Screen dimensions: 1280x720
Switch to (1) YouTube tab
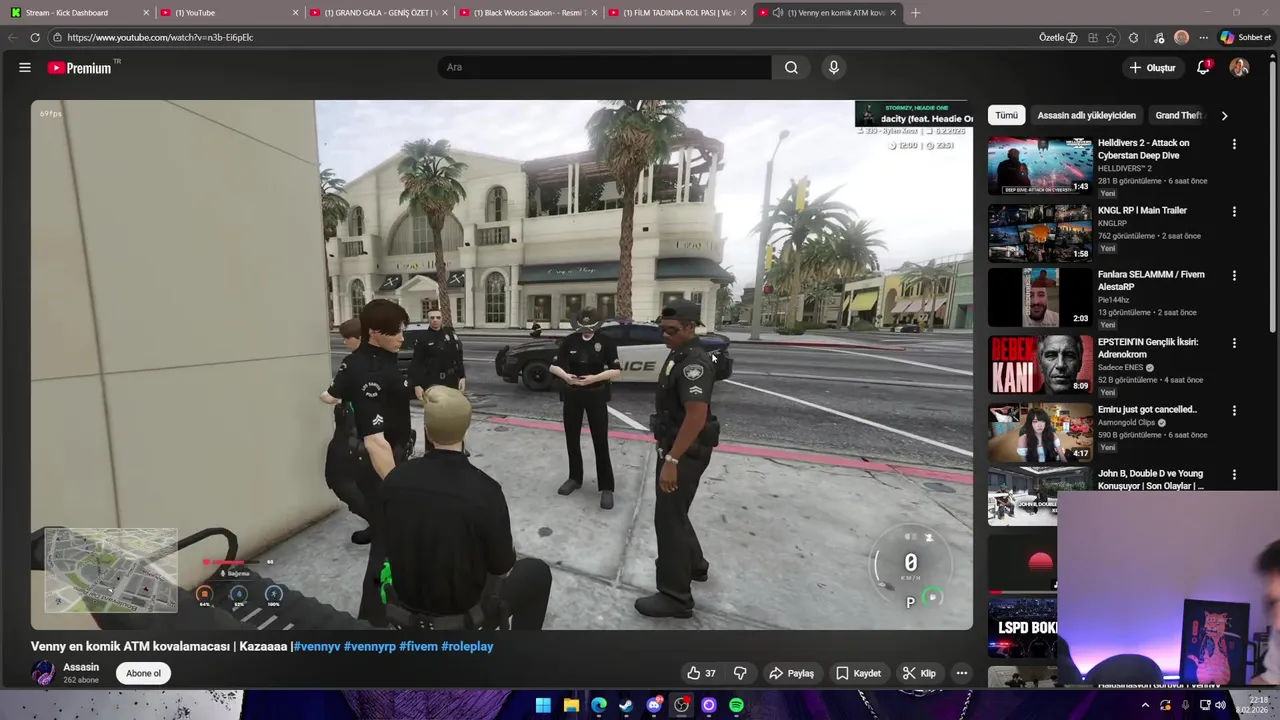coord(228,13)
